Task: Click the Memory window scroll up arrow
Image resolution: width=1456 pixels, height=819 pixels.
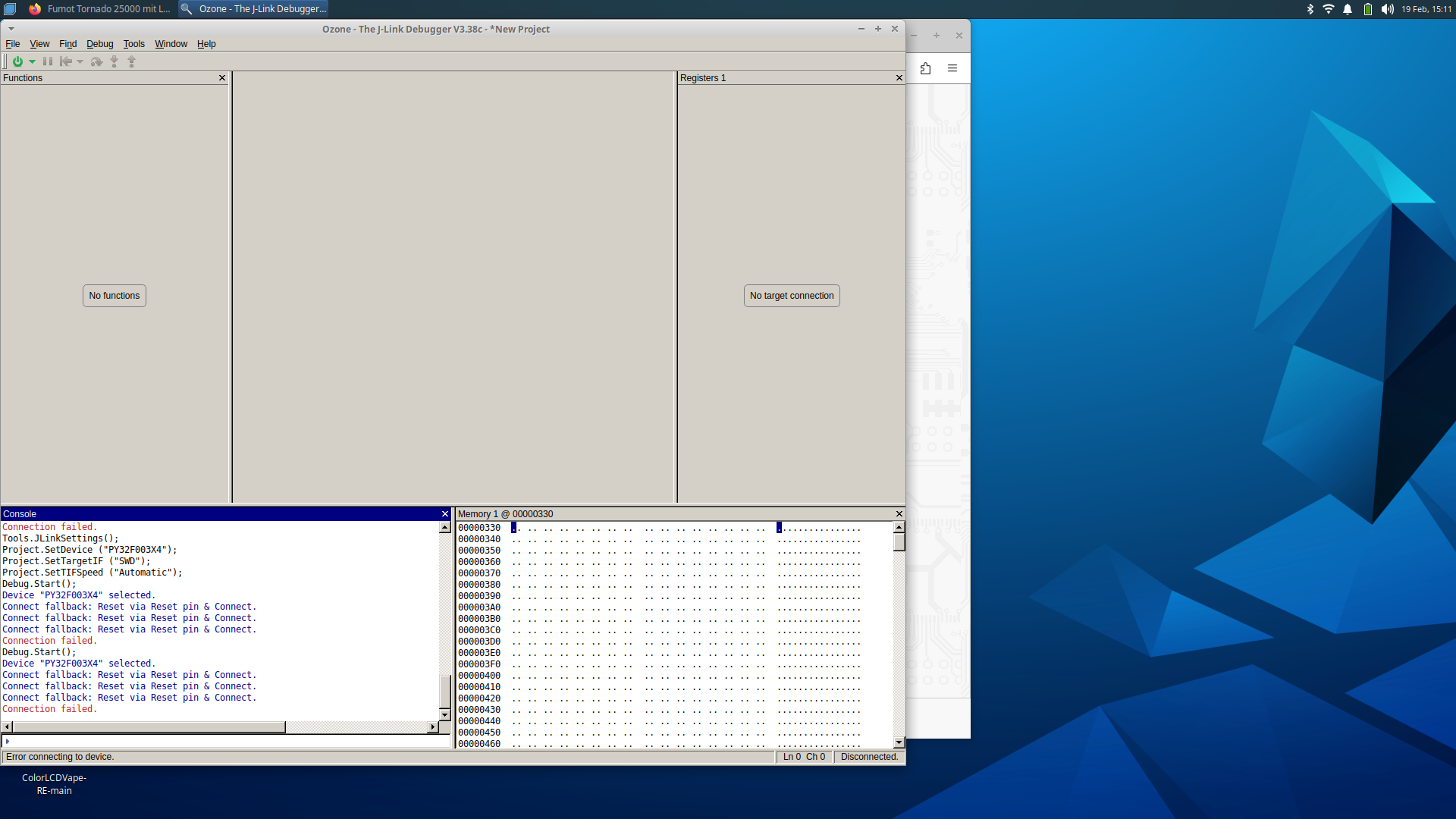Action: tap(899, 527)
